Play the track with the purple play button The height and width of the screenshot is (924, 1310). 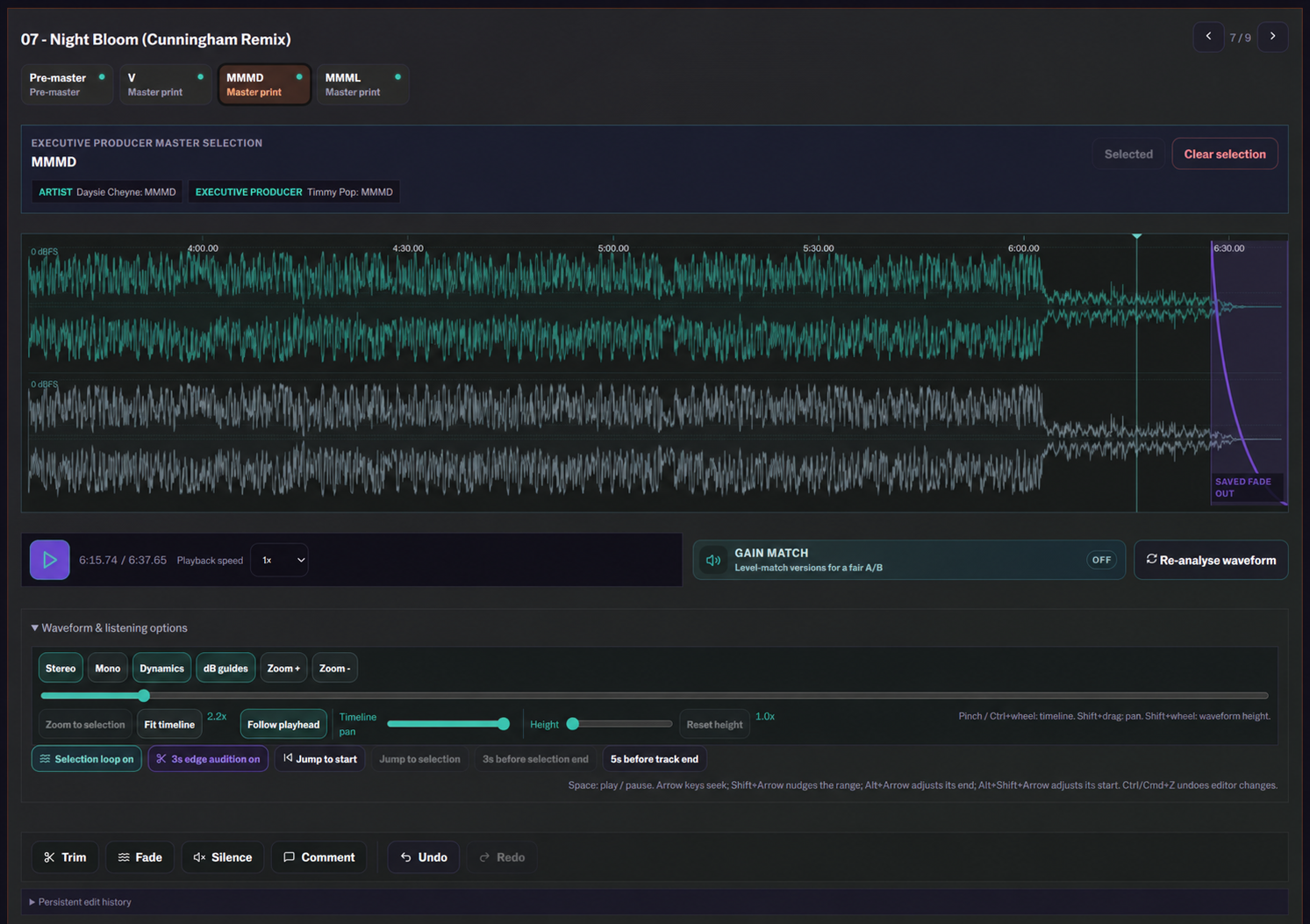point(50,560)
